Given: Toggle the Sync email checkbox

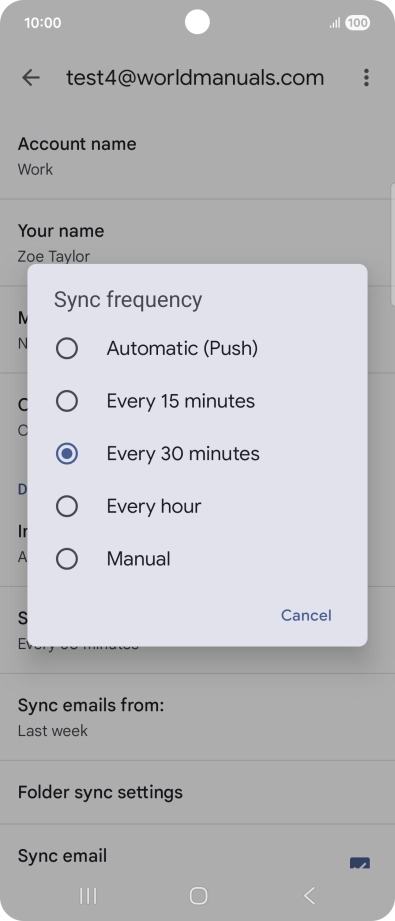Looking at the screenshot, I should point(360,862).
